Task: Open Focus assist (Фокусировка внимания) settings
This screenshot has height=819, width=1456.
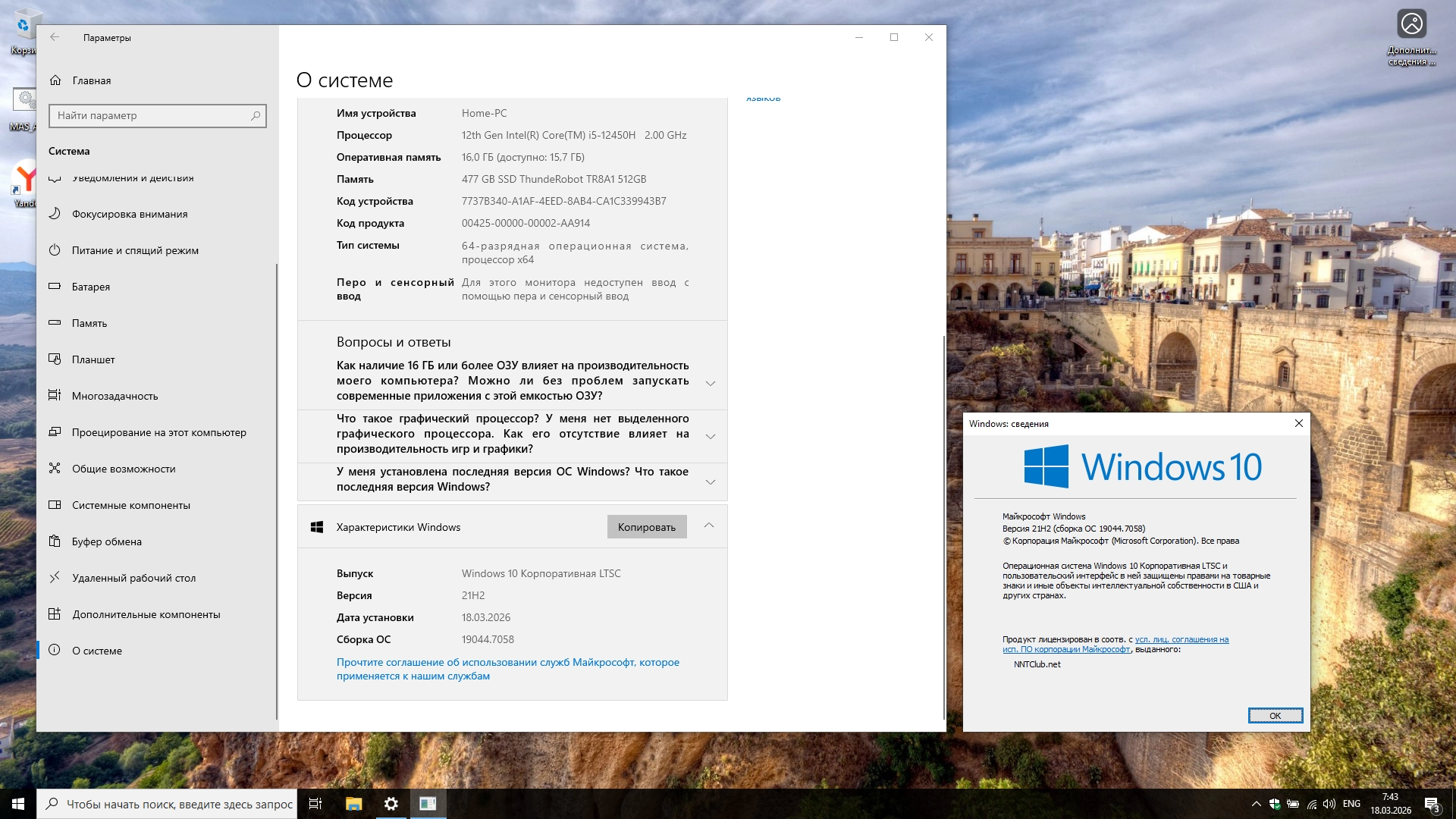Action: coord(130,214)
